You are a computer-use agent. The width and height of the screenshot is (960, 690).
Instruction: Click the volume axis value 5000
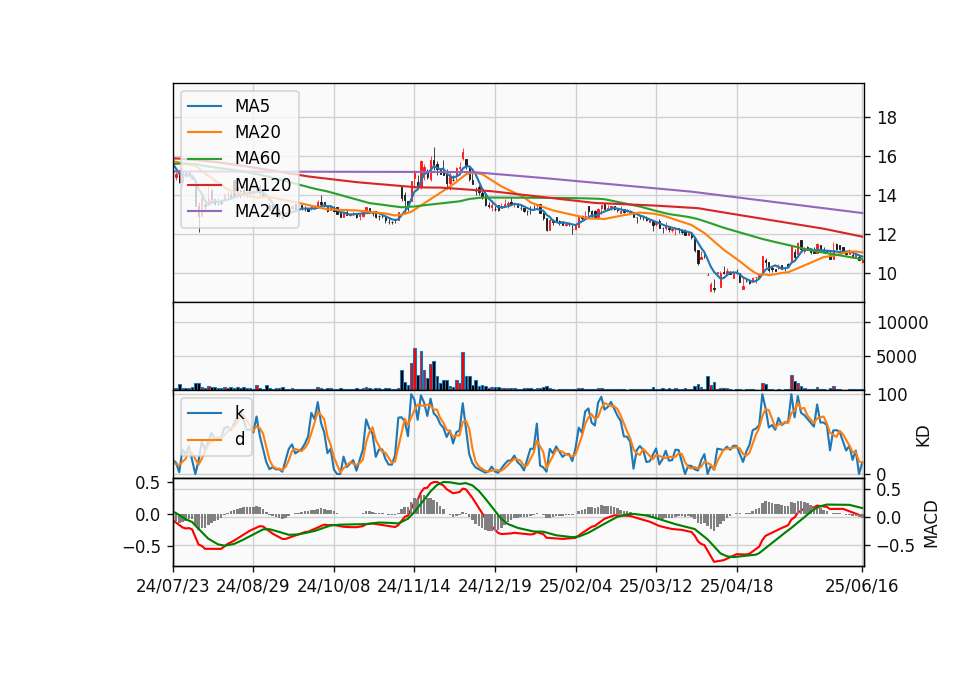(x=897, y=357)
